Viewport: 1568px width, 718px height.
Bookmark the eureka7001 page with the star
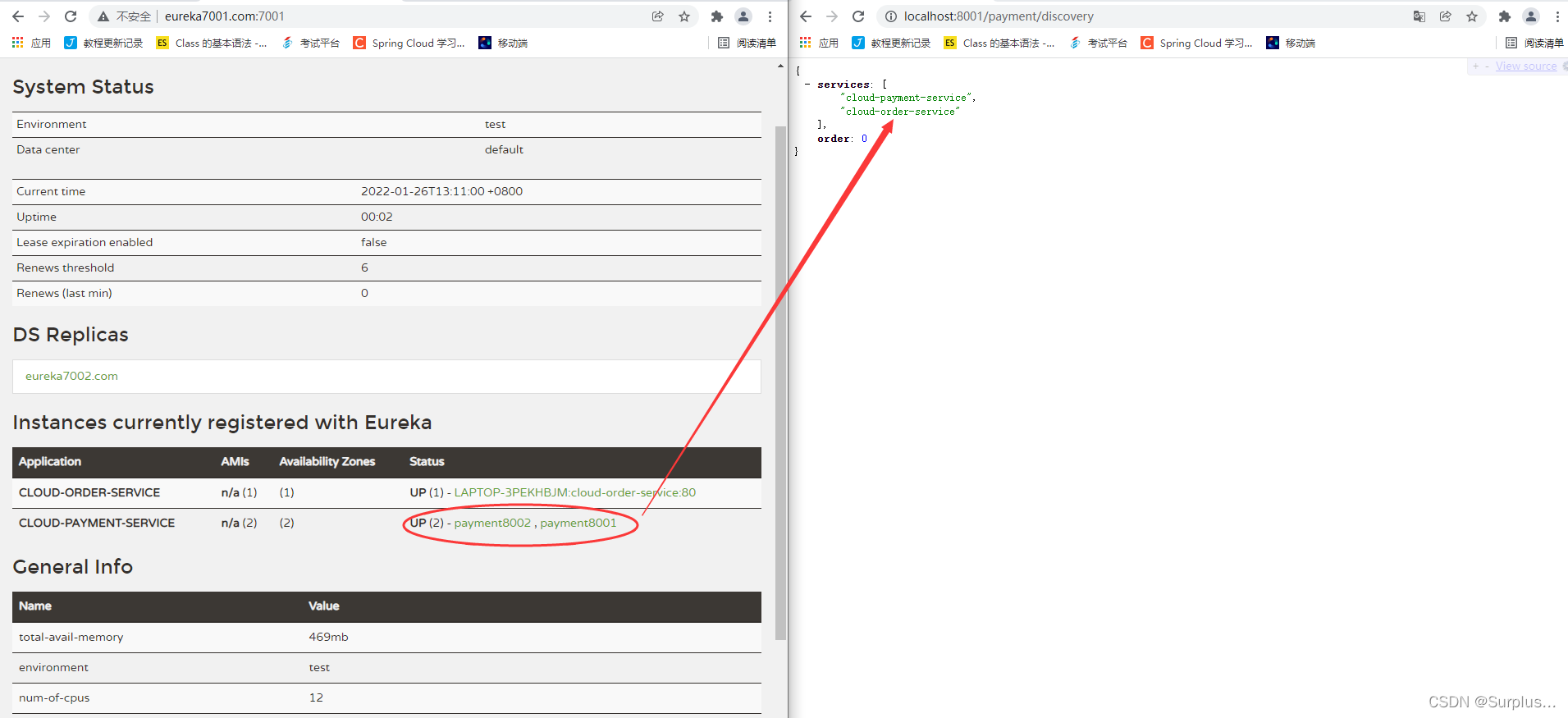684,16
